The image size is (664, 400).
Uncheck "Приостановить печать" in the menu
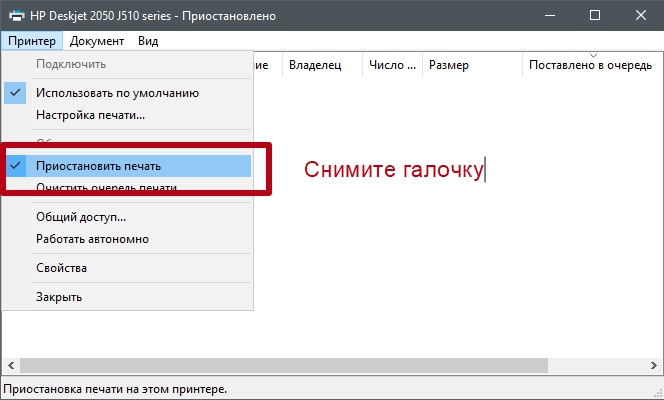pos(98,166)
